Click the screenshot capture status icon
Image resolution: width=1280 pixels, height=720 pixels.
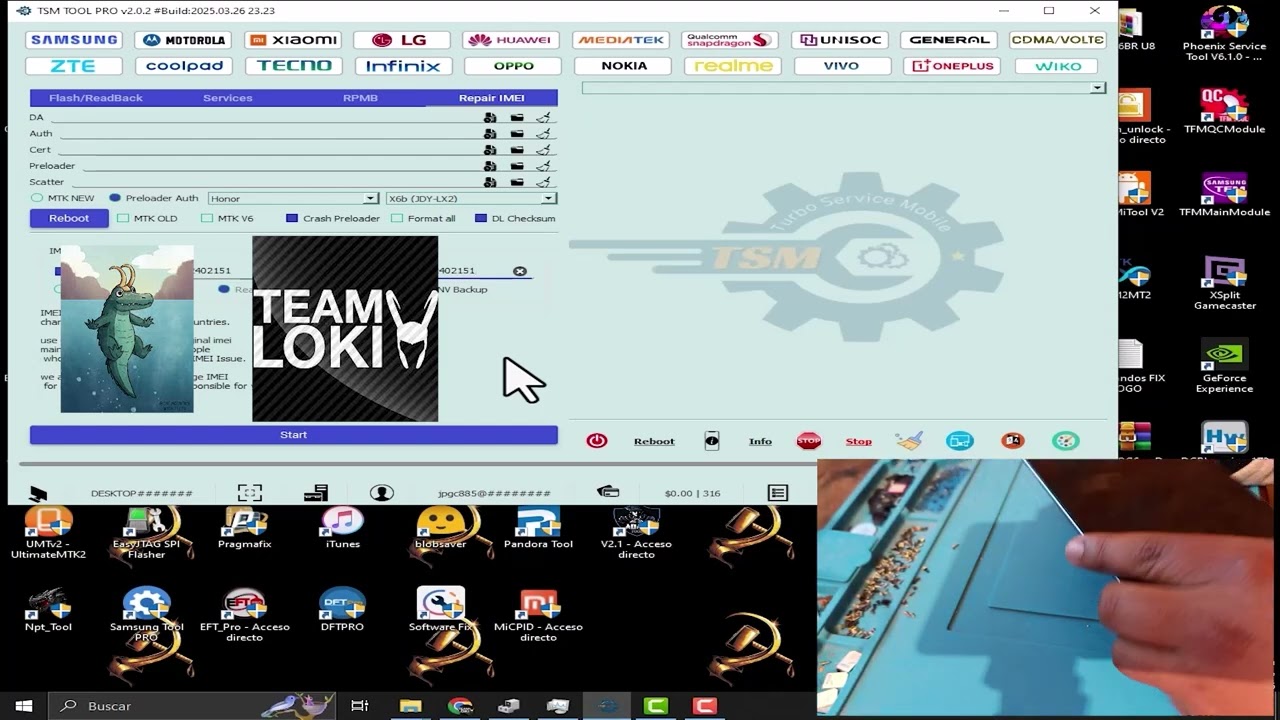[250, 493]
